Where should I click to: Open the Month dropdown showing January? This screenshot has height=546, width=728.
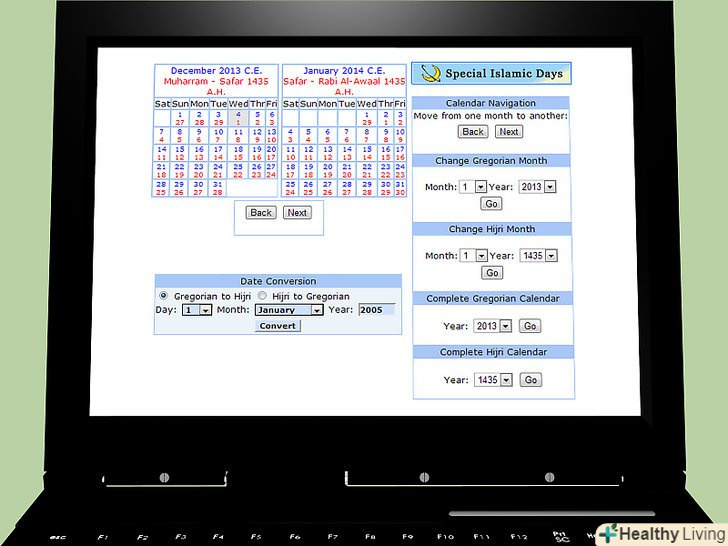(x=287, y=310)
